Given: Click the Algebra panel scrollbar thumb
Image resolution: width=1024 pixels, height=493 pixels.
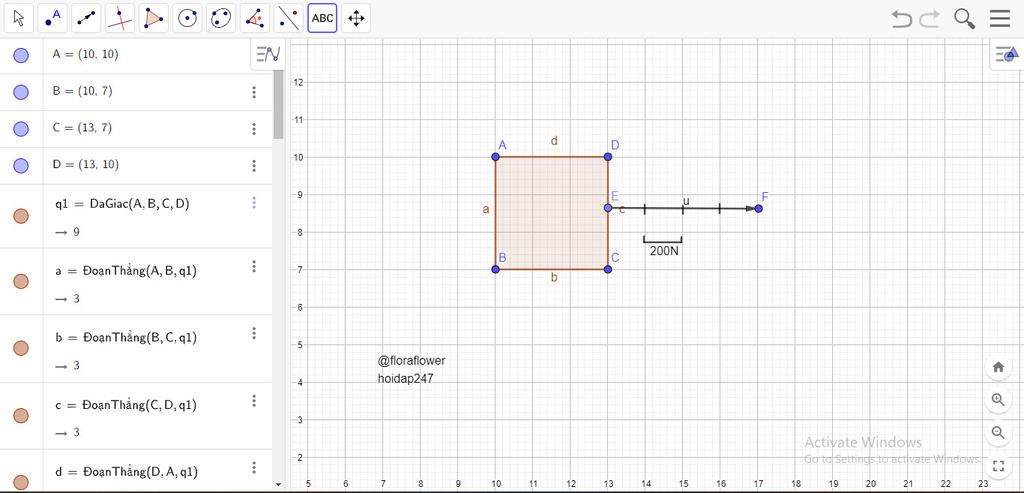Looking at the screenshot, I should coord(279,104).
